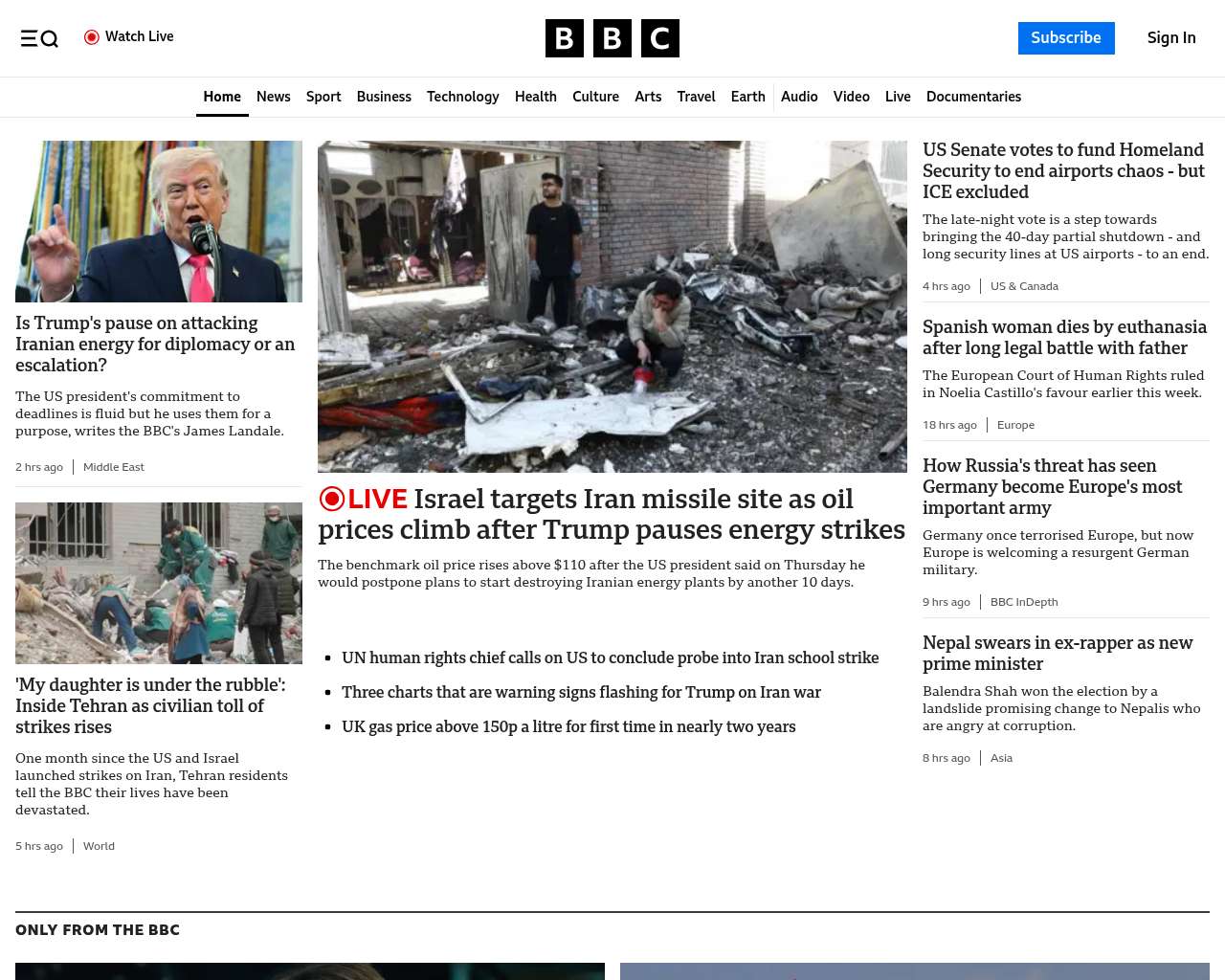Read the US Senate Homeland Security headline
This screenshot has height=980, width=1225.
point(1063,170)
